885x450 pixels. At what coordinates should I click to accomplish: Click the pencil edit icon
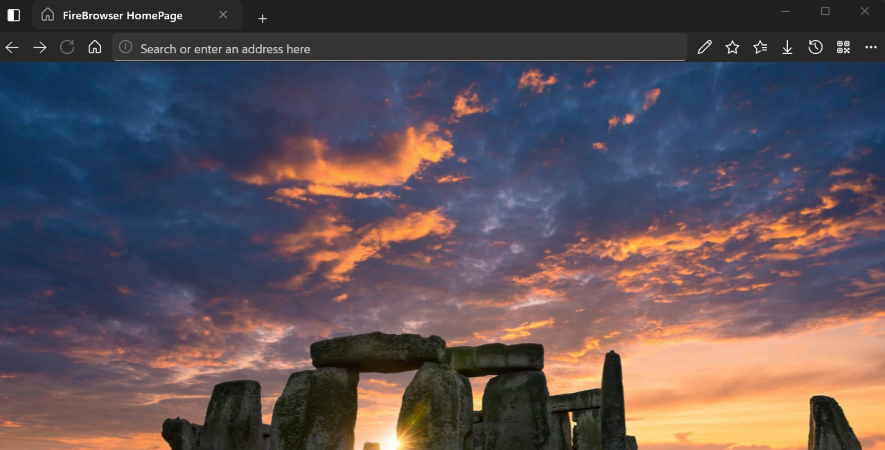705,47
